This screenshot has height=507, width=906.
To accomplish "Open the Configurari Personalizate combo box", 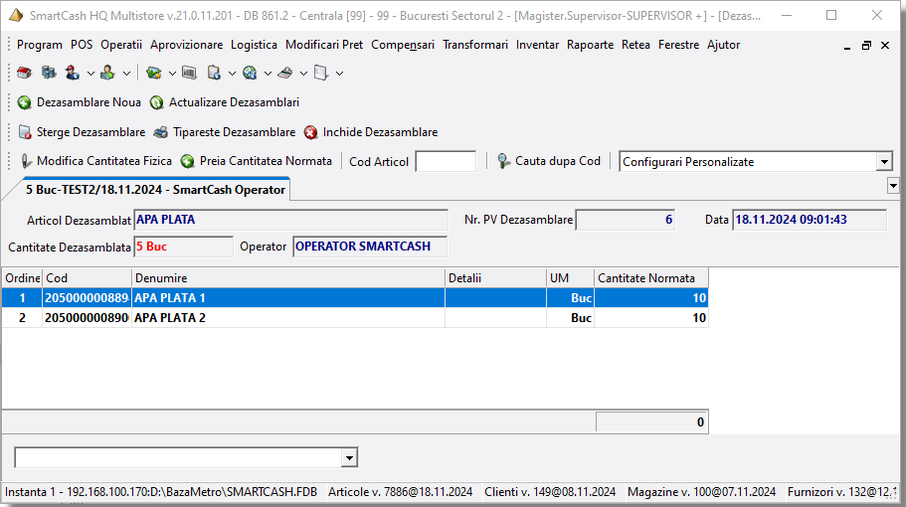I will pos(884,162).
